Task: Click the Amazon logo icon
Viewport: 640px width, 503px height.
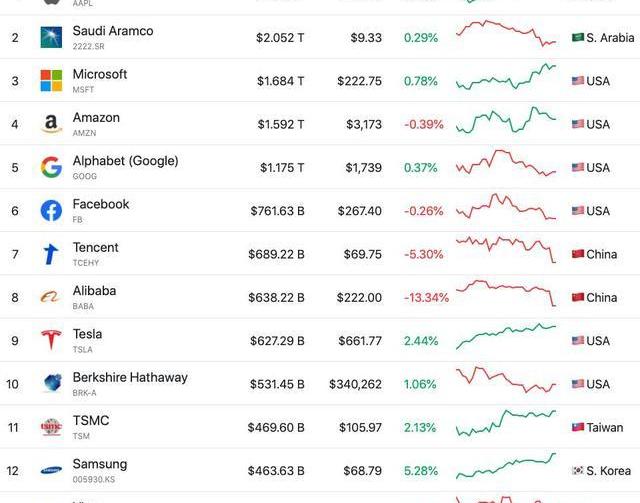Action: [x=51, y=124]
